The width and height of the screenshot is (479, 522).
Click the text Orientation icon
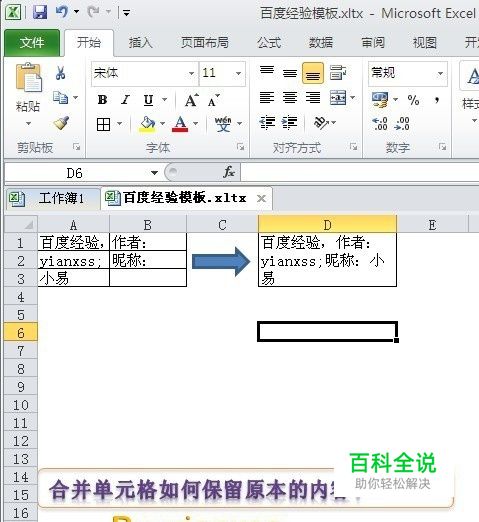[321, 123]
